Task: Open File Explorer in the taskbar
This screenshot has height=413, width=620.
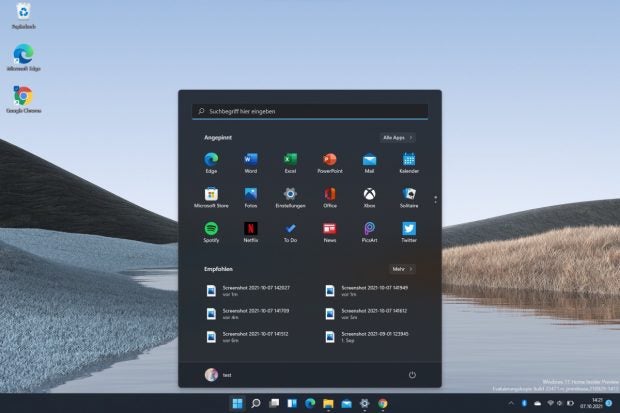Action: [328, 403]
